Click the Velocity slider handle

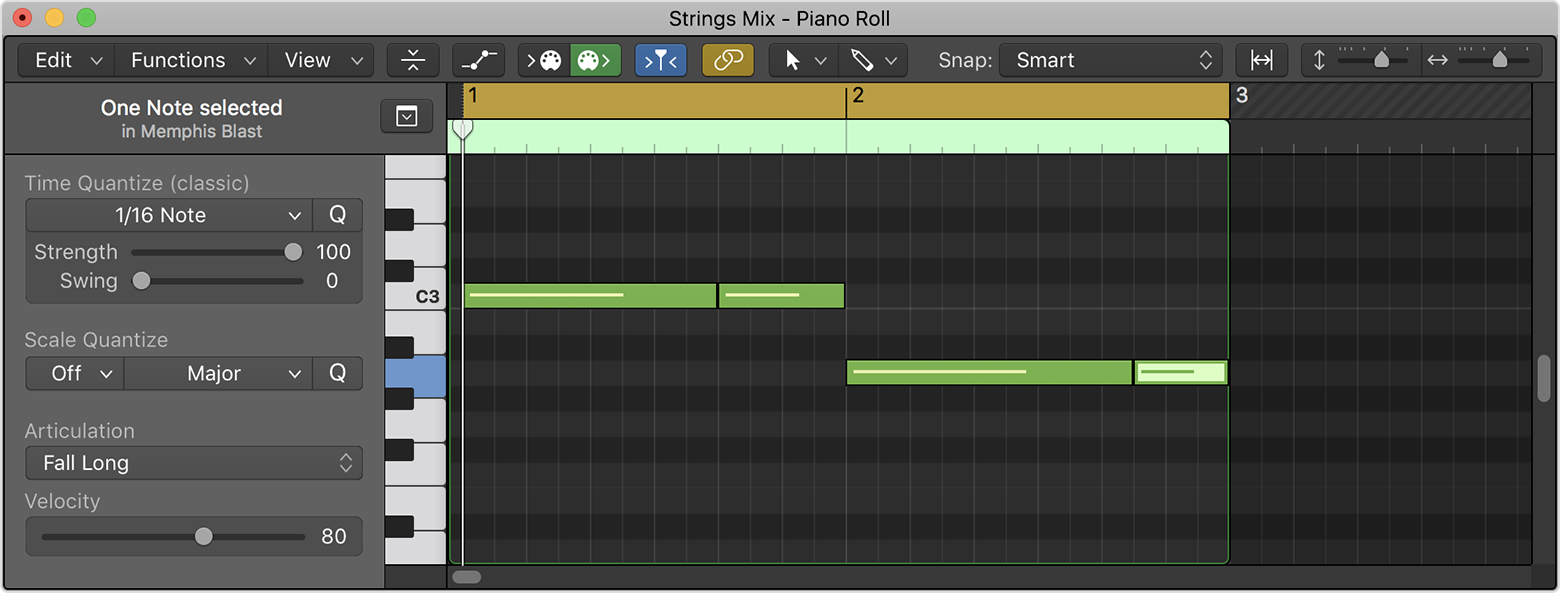204,537
